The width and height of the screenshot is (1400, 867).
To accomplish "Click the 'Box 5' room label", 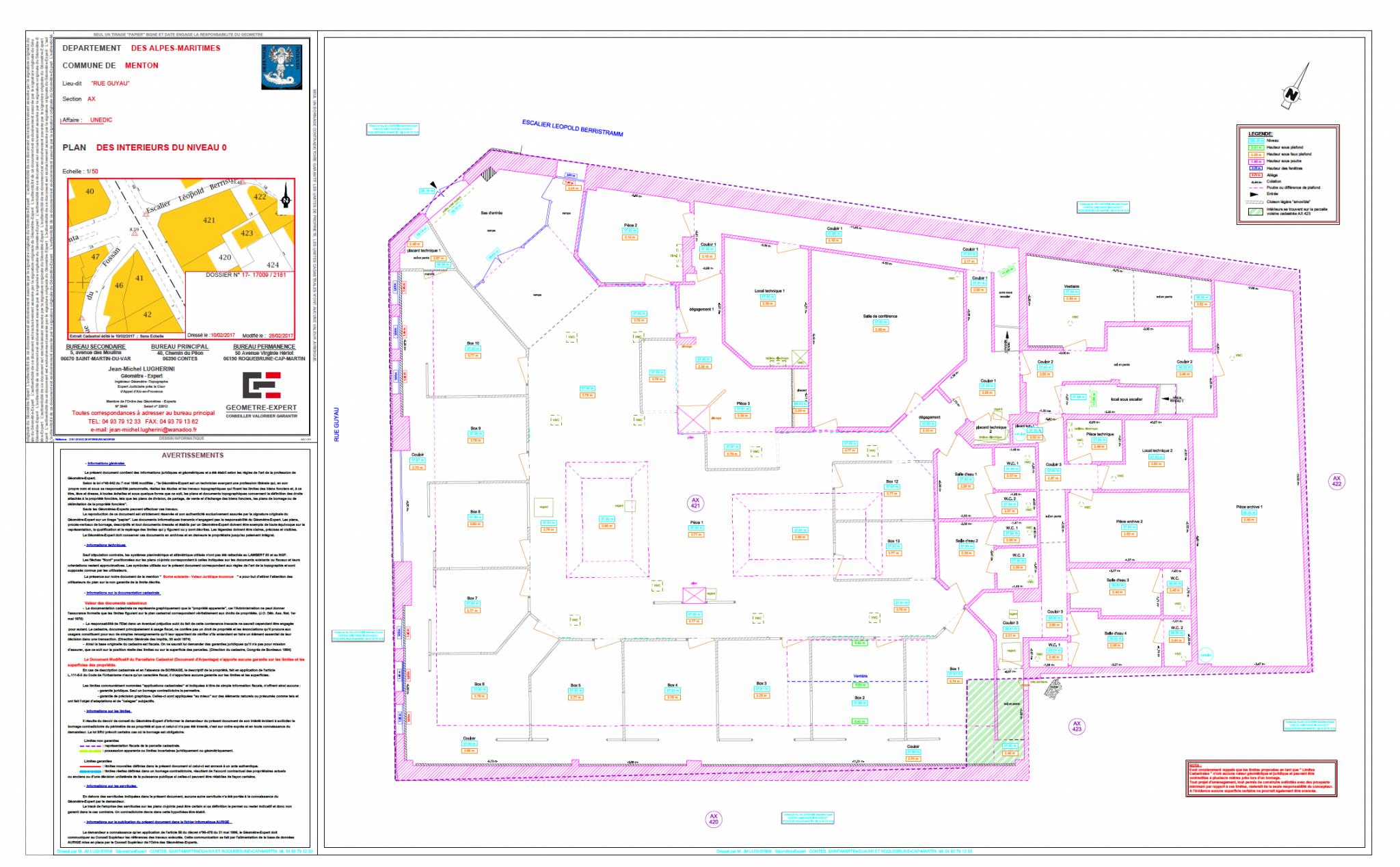I will coord(575,685).
